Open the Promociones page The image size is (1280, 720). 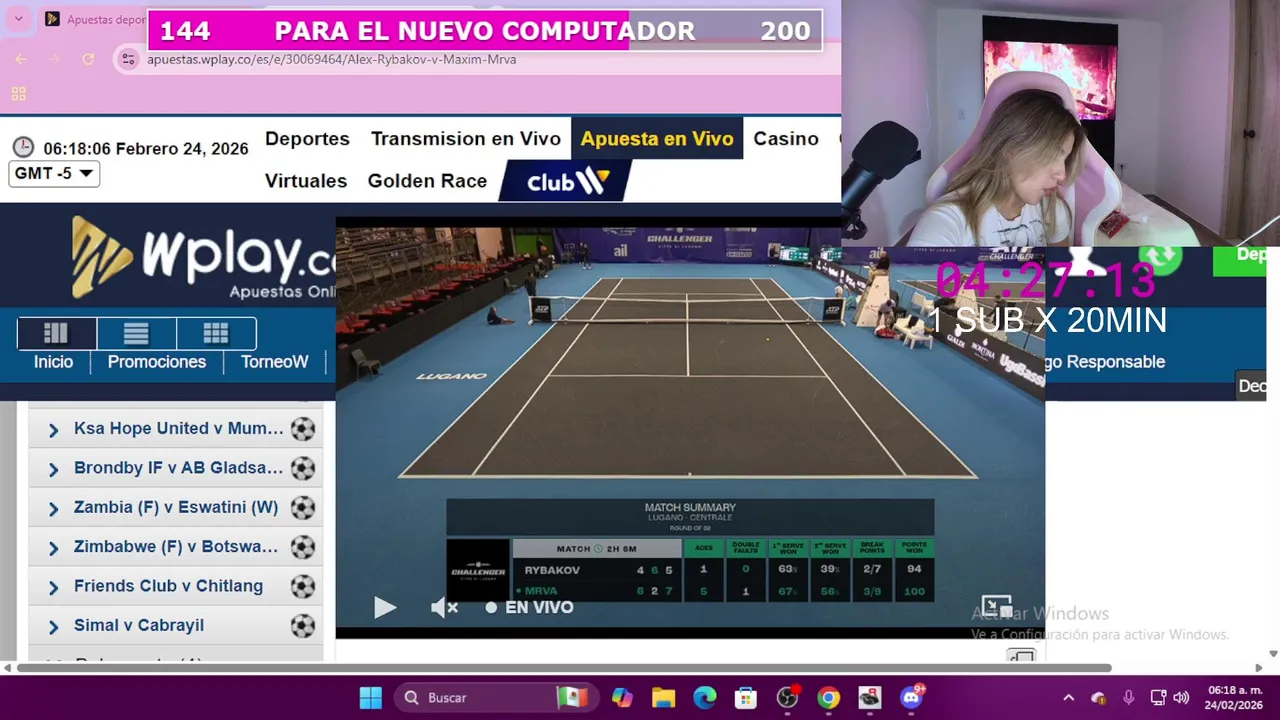coord(157,362)
